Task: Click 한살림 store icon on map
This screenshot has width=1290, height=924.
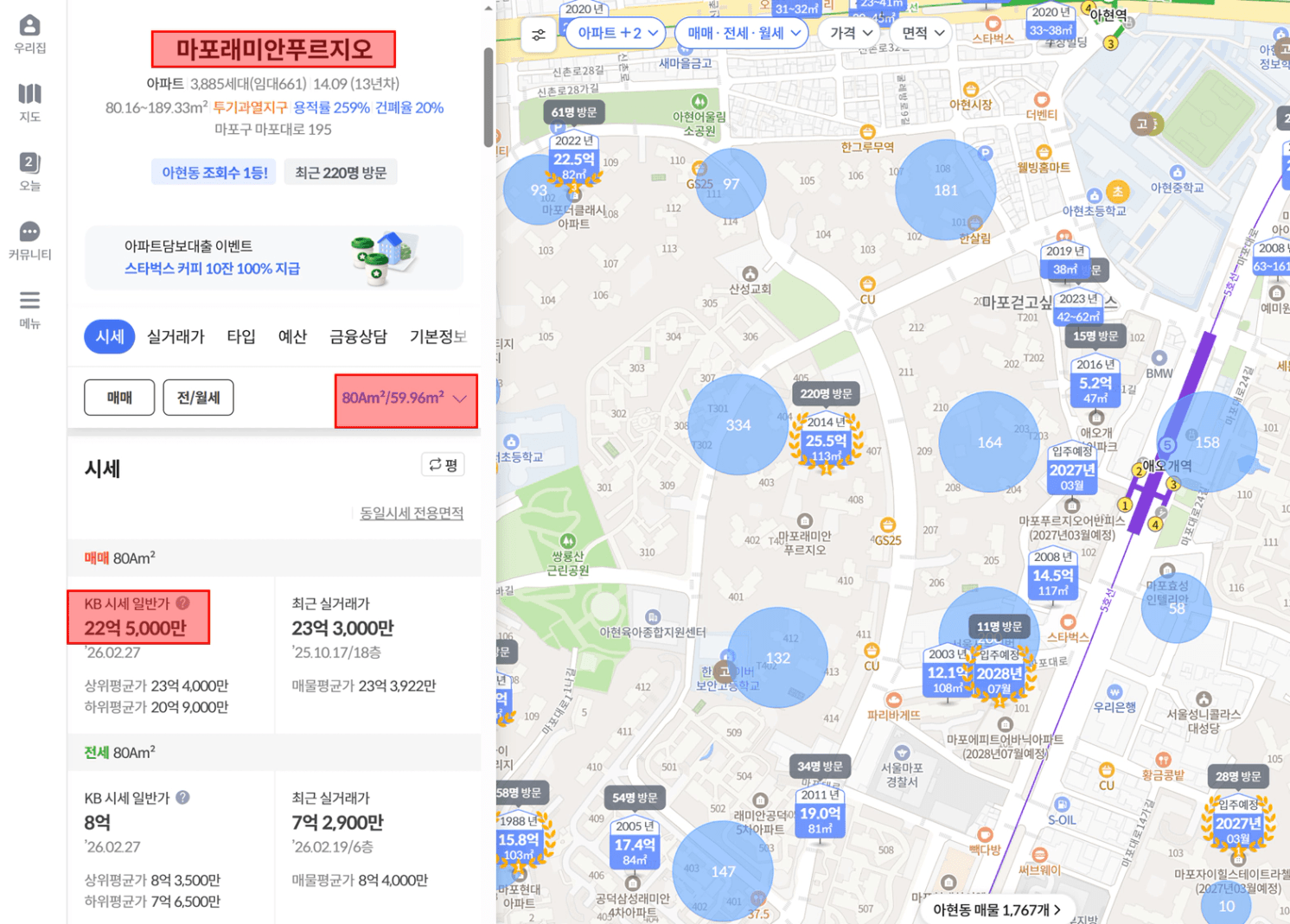Action: click(x=975, y=223)
